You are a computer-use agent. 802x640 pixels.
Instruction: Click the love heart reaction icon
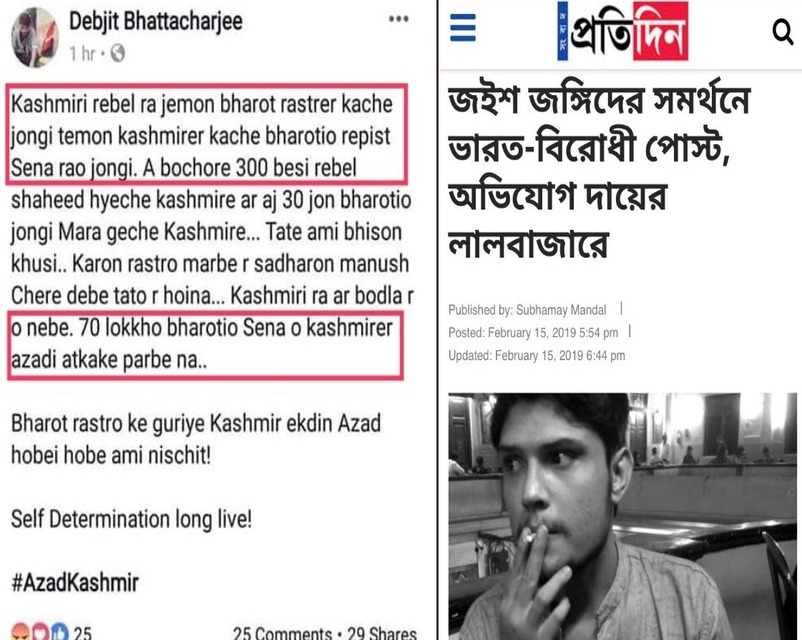coord(42,632)
